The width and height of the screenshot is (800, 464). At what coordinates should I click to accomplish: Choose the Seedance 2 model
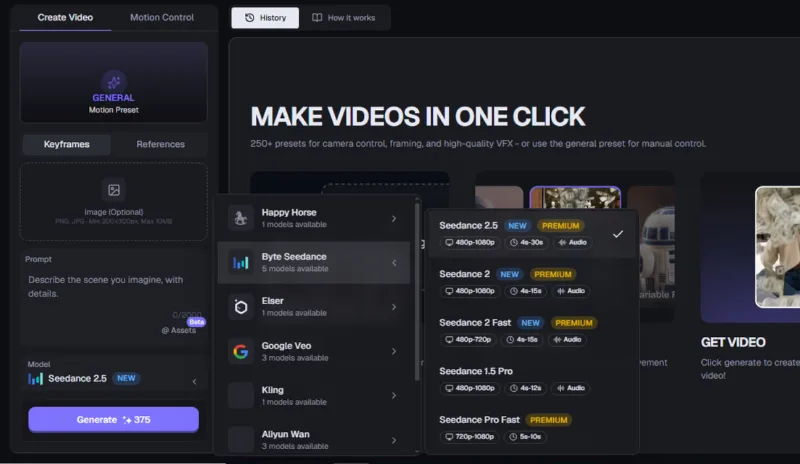coord(532,282)
